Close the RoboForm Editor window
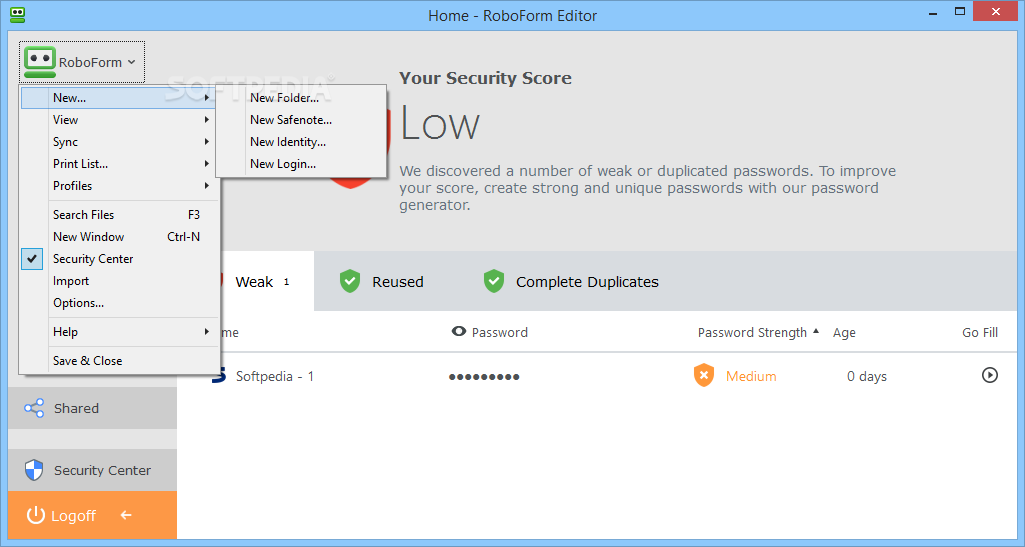Screen dimensions: 1025x547 (996, 11)
